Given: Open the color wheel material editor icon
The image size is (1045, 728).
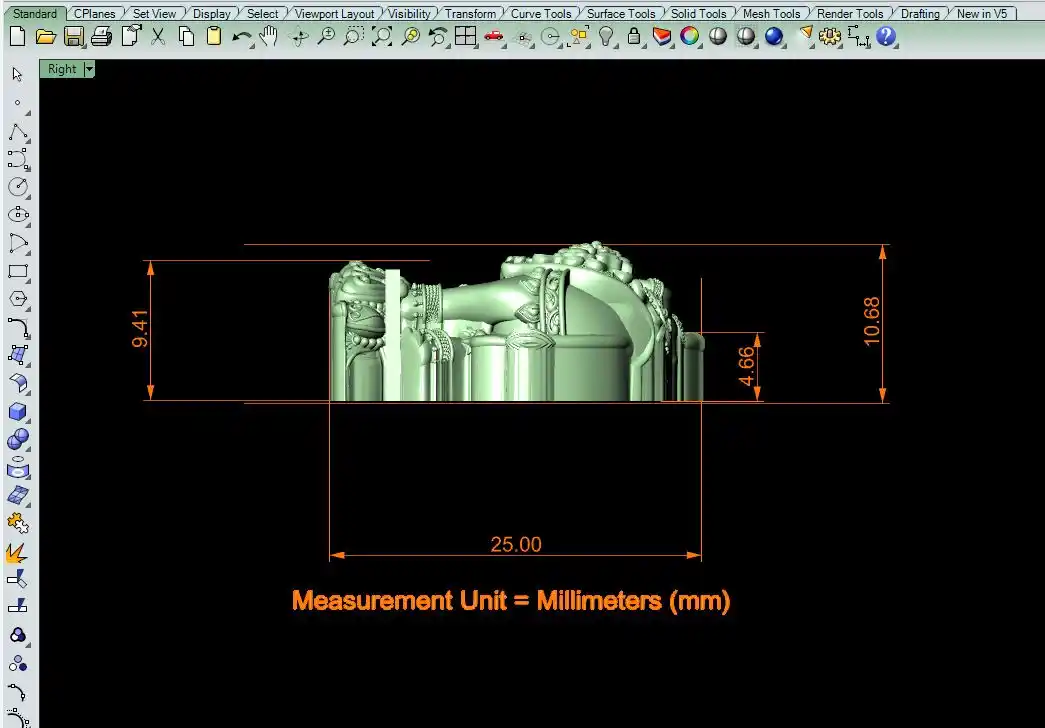Looking at the screenshot, I should (689, 37).
